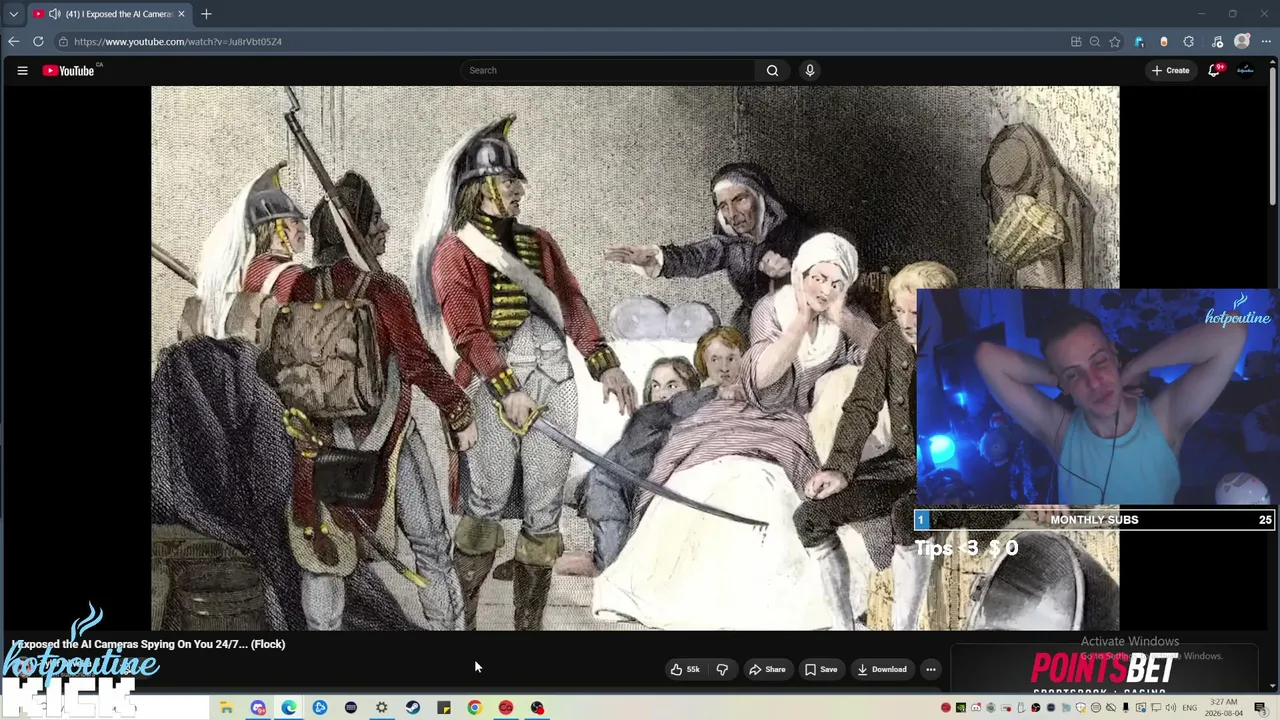The image size is (1280, 720).
Task: Like the video with 55k likes
Action: click(686, 669)
